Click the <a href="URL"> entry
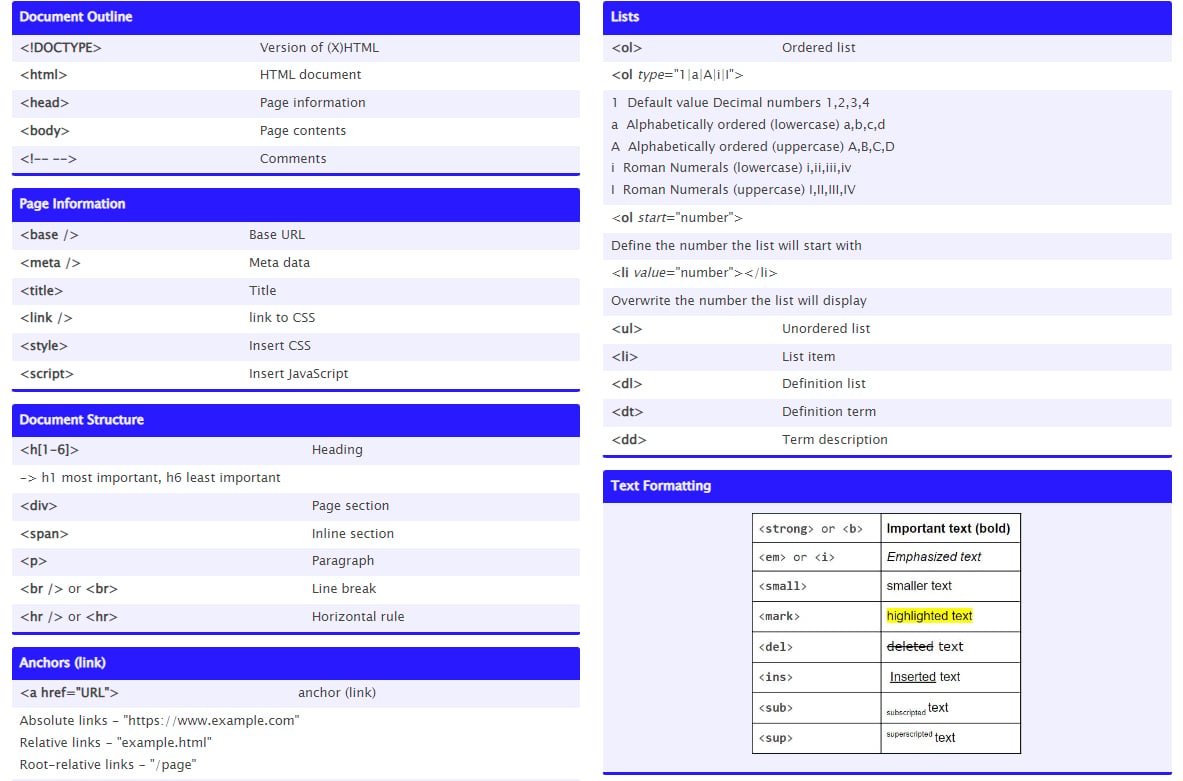The height and width of the screenshot is (781, 1183). (x=69, y=693)
